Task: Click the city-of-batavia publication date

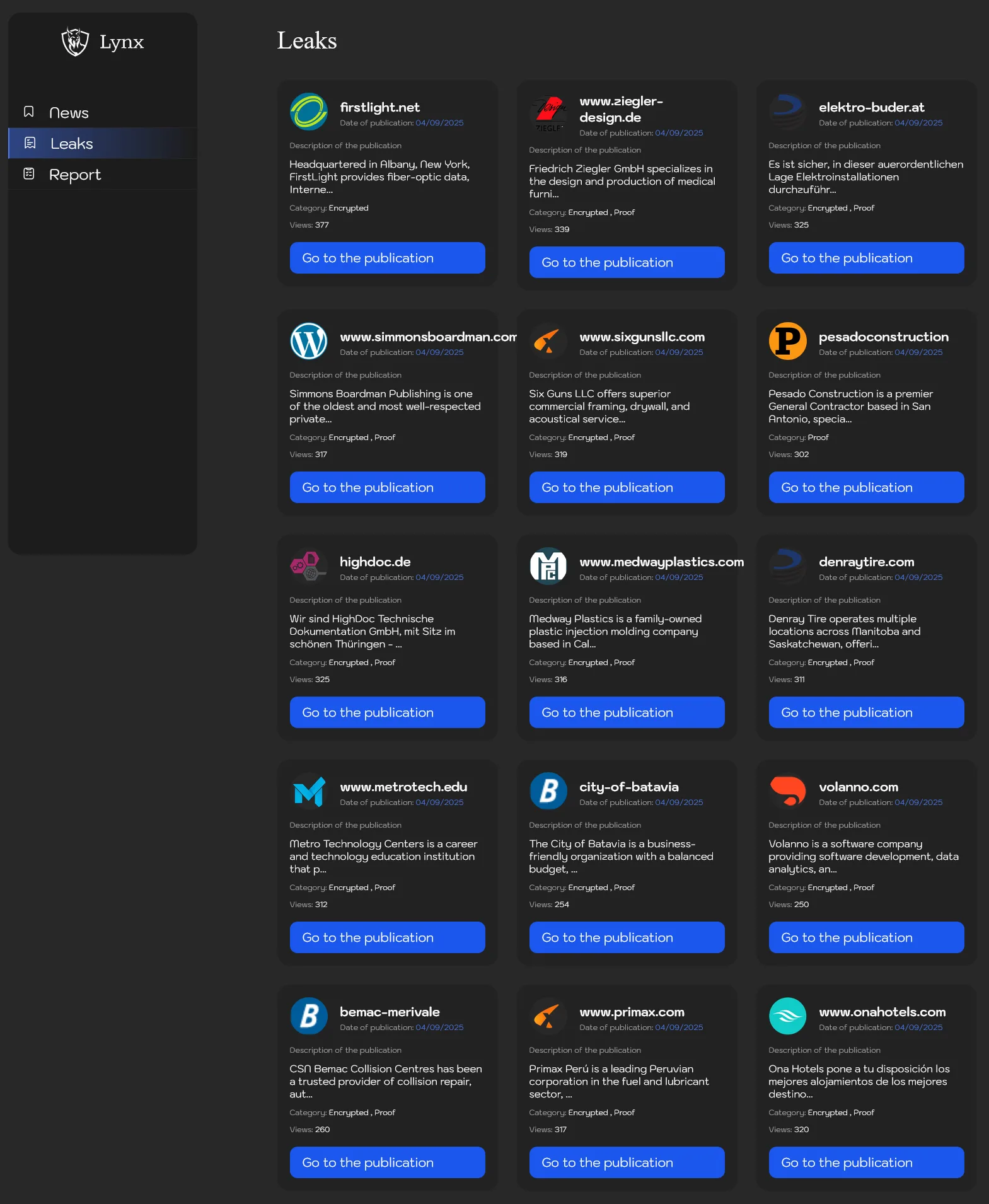Action: 678,802
